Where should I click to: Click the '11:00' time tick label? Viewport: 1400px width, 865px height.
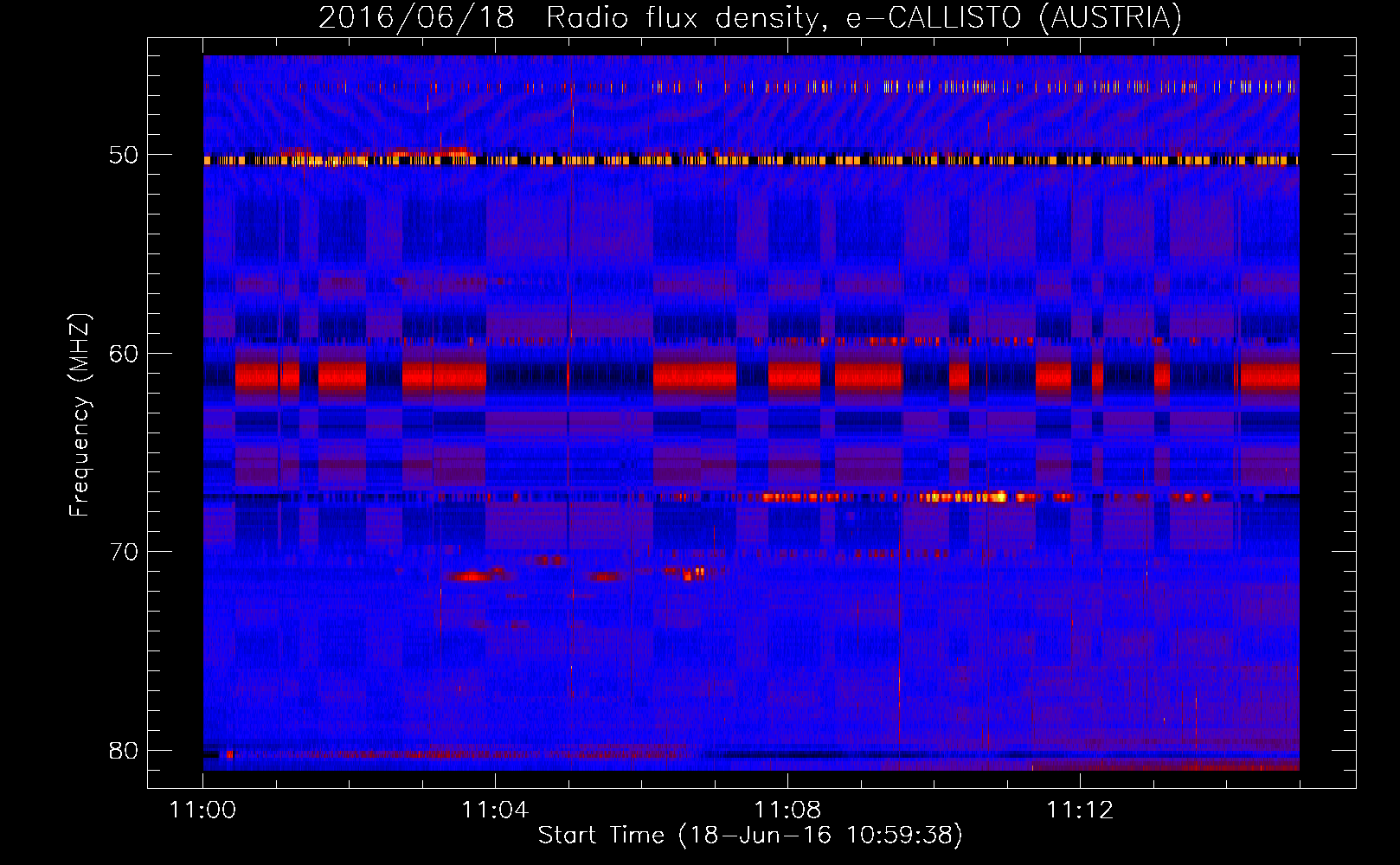coord(202,810)
